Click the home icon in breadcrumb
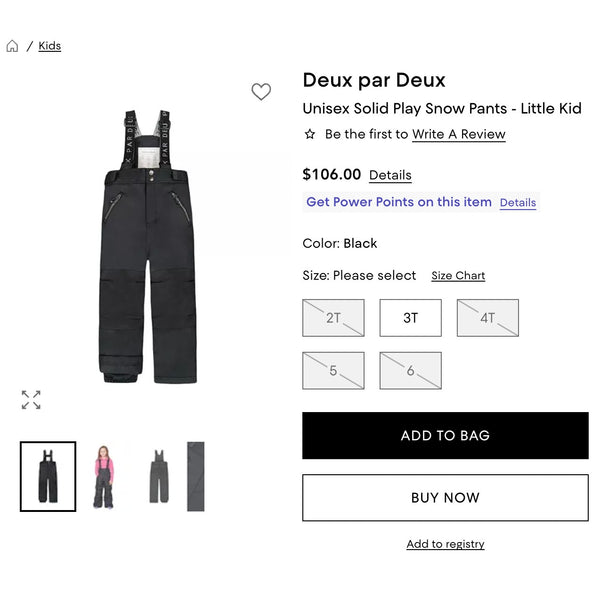 coord(12,46)
